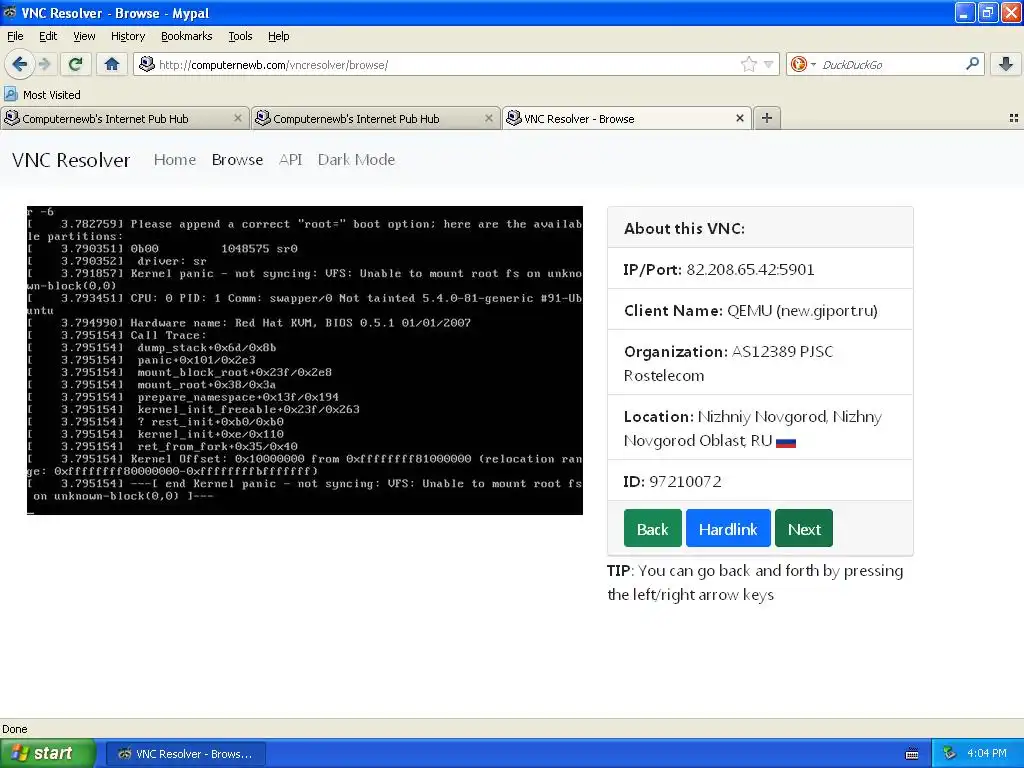Go back with the browser back arrow
Viewport: 1024px width, 768px height.
click(19, 64)
